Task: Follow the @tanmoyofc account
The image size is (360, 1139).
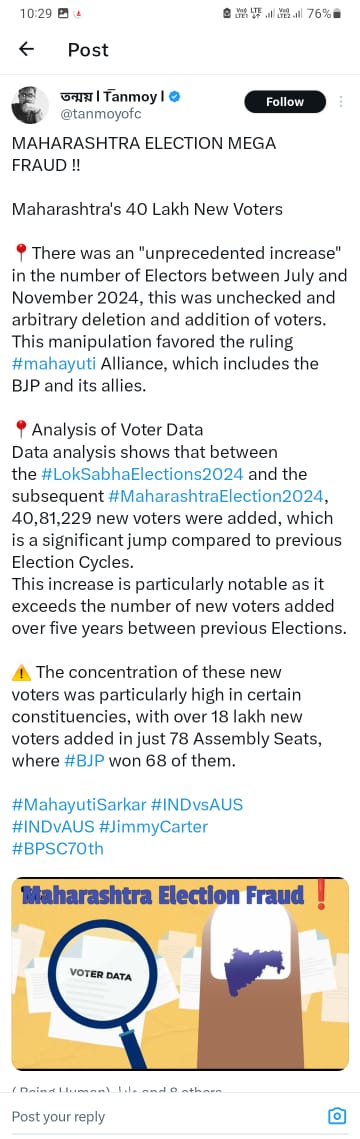Action: tap(285, 102)
